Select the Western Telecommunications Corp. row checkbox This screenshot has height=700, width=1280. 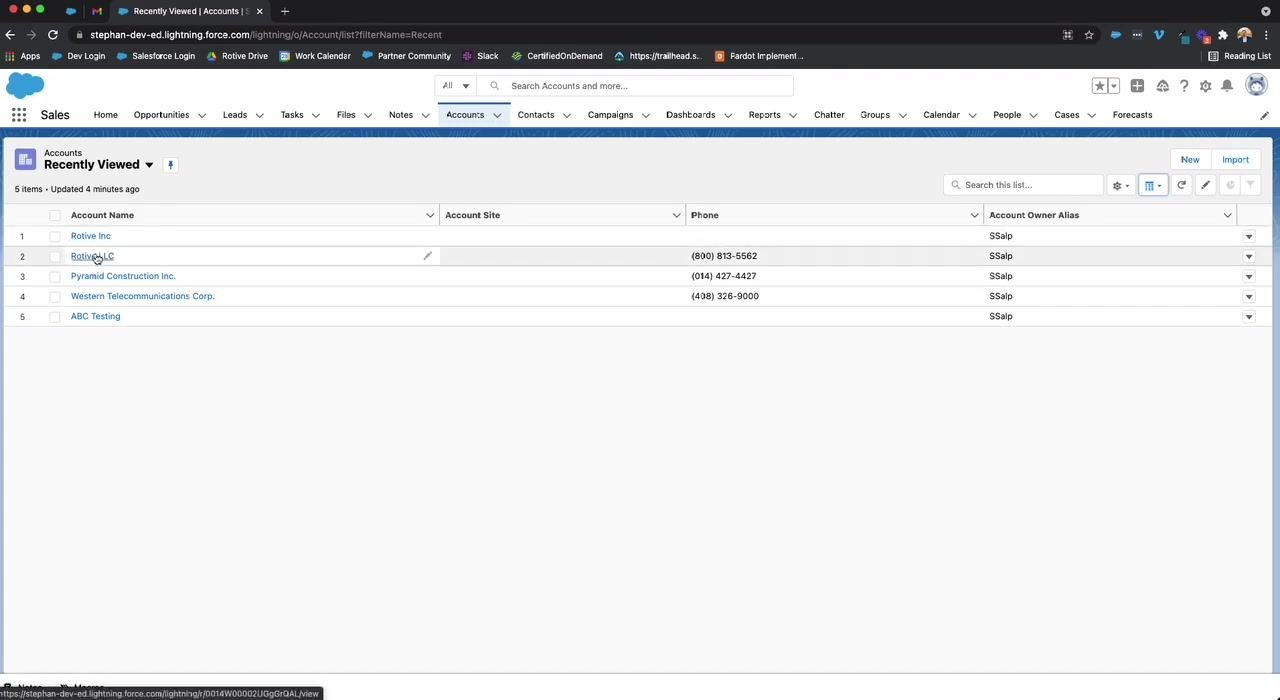tap(55, 296)
